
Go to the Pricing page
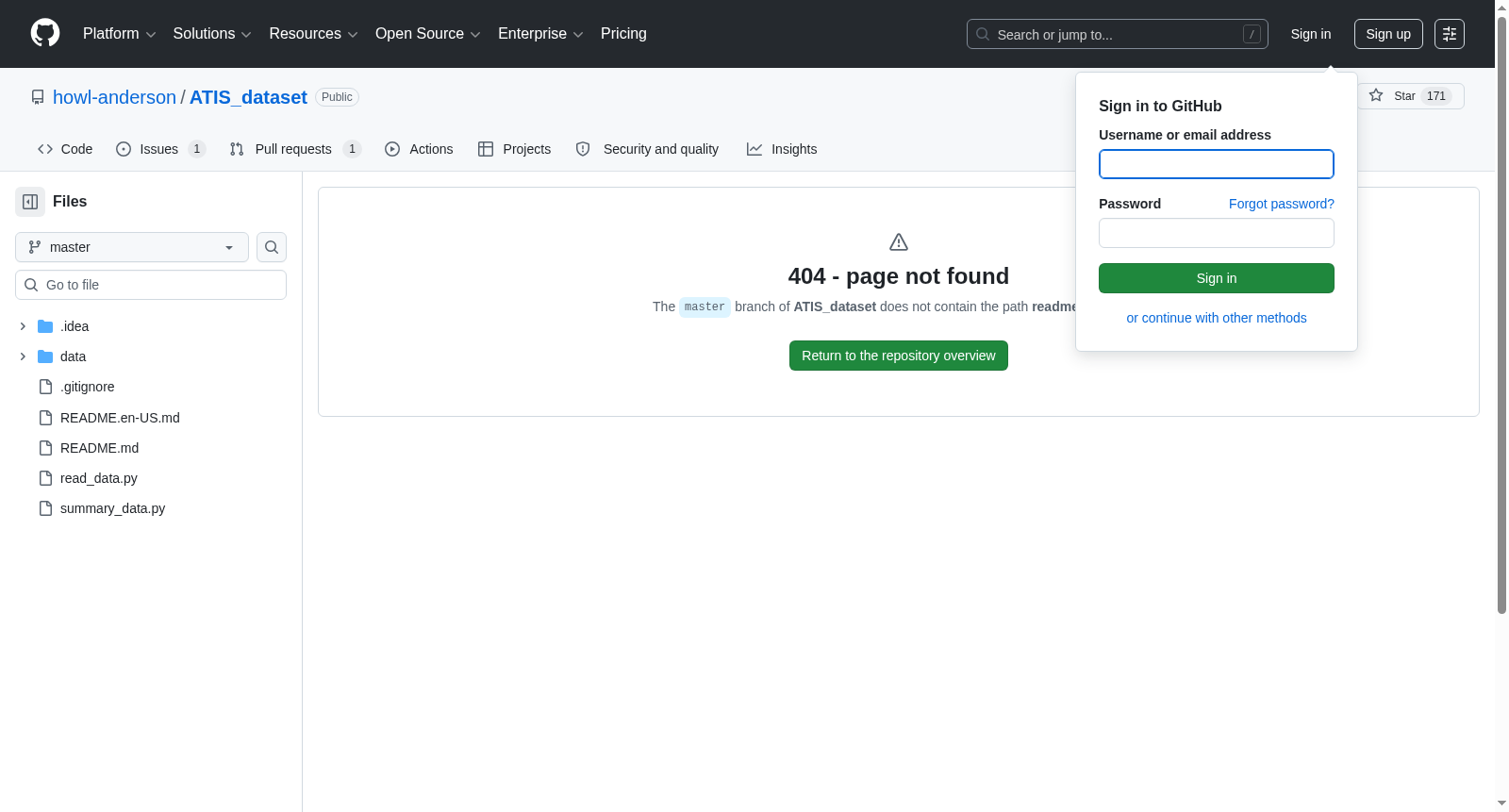(623, 34)
